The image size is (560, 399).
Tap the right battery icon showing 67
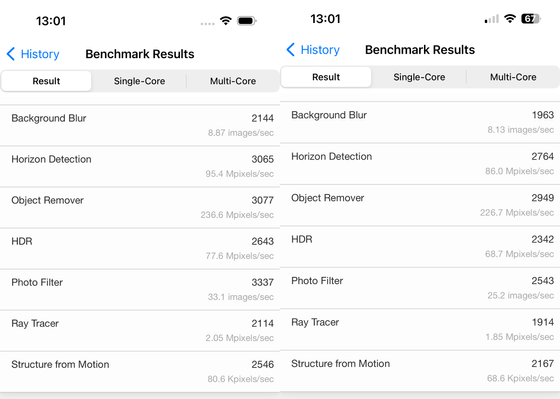(531, 18)
